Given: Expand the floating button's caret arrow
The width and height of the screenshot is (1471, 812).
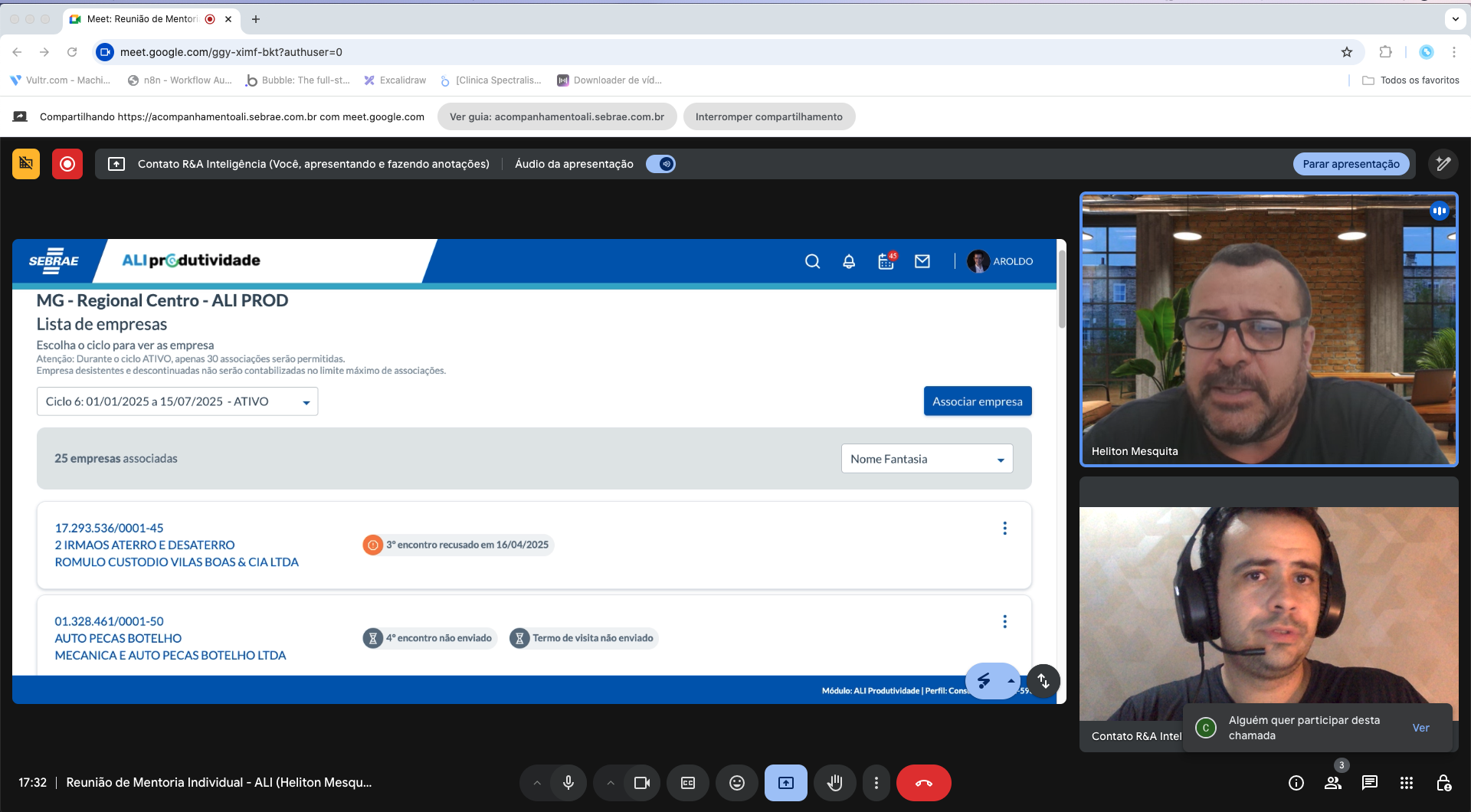Looking at the screenshot, I should 1011,680.
